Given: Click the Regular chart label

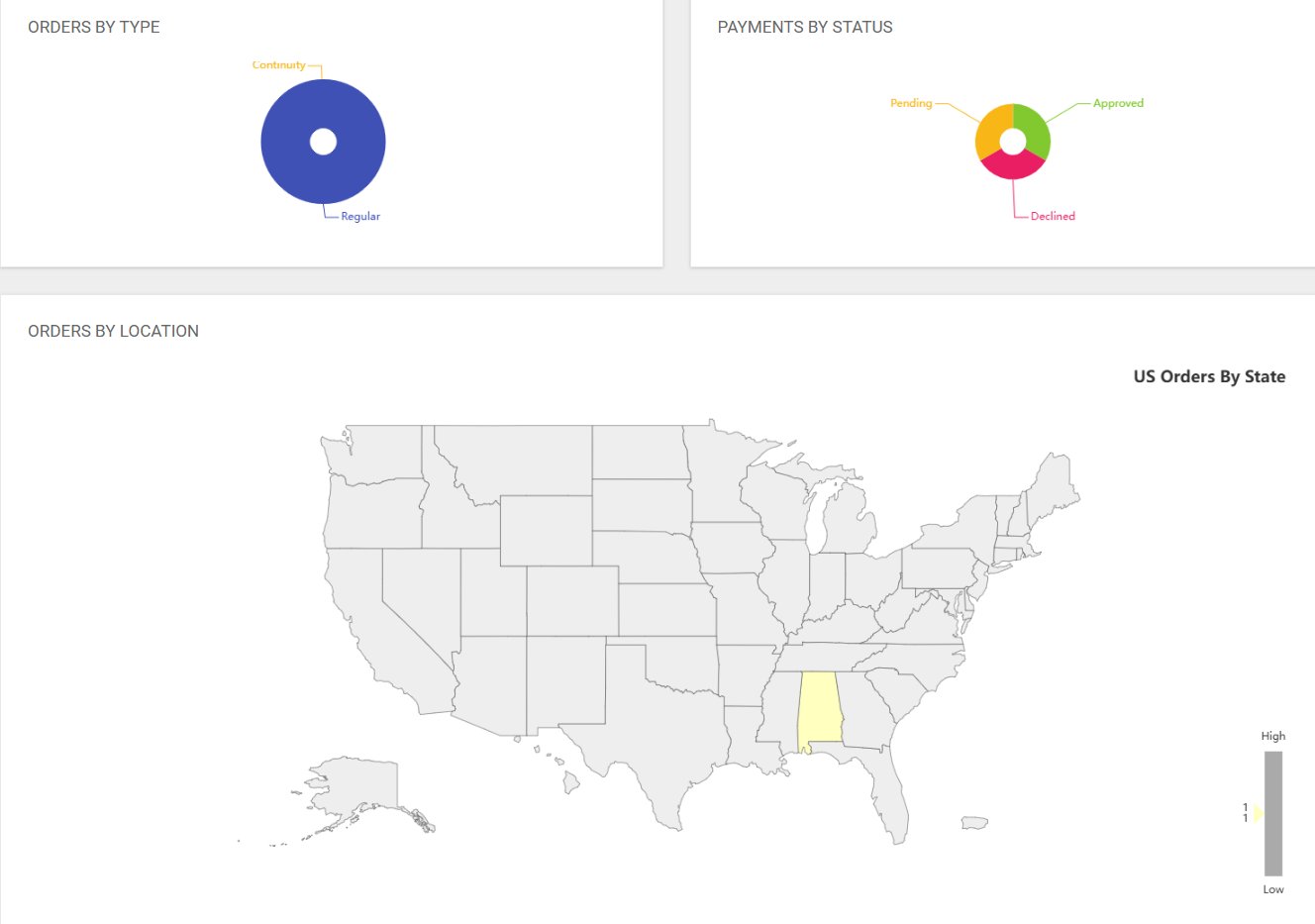Looking at the screenshot, I should pos(360,216).
